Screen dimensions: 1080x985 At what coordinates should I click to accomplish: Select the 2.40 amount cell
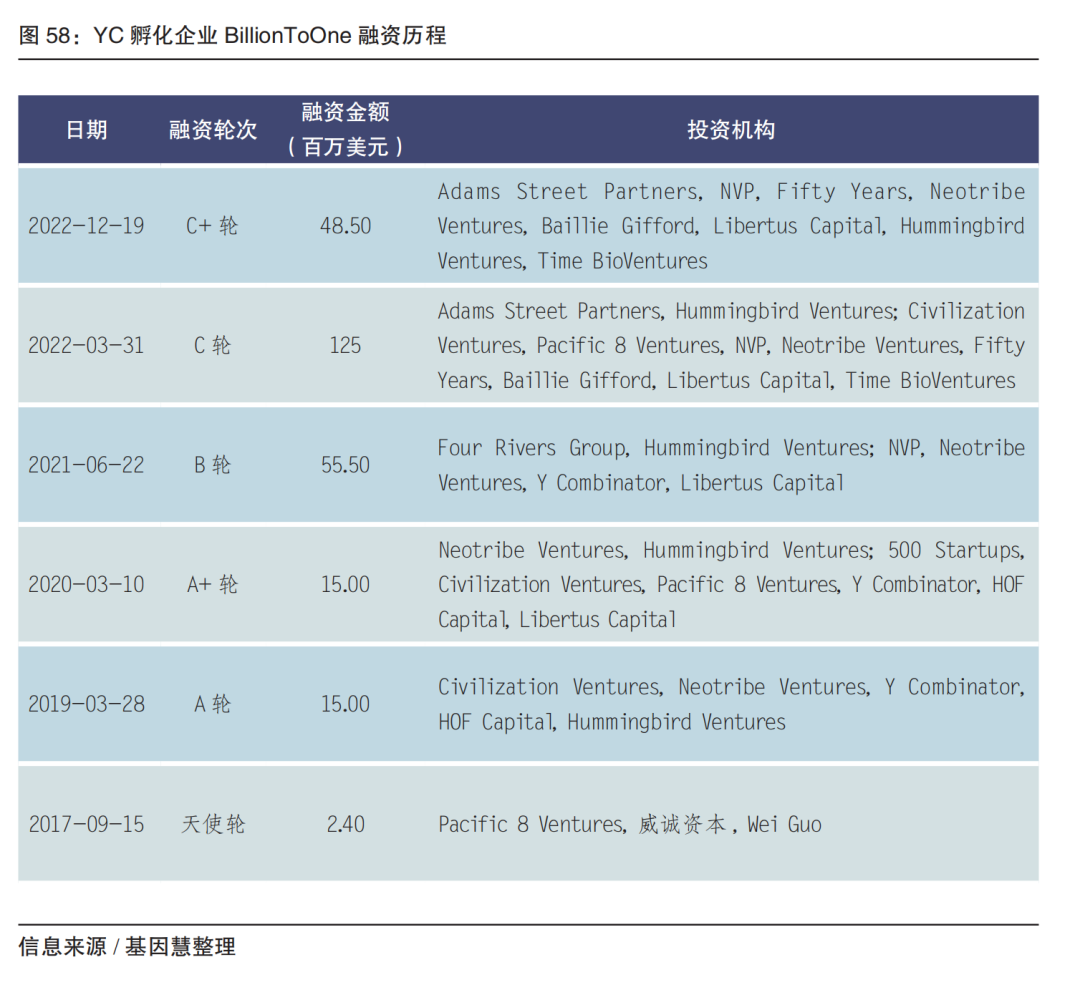click(345, 825)
